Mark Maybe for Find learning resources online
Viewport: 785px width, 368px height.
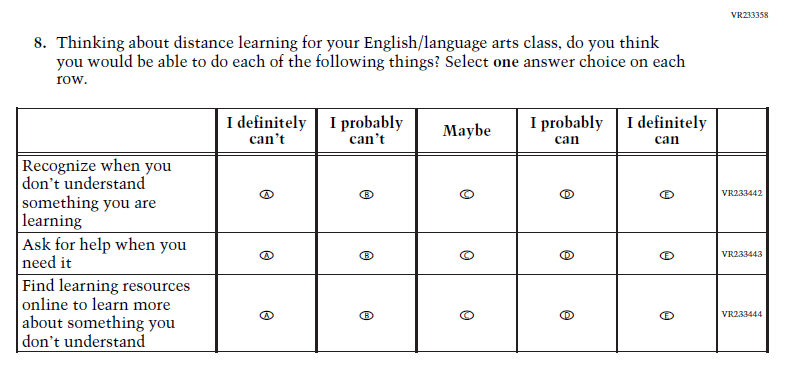point(467,315)
